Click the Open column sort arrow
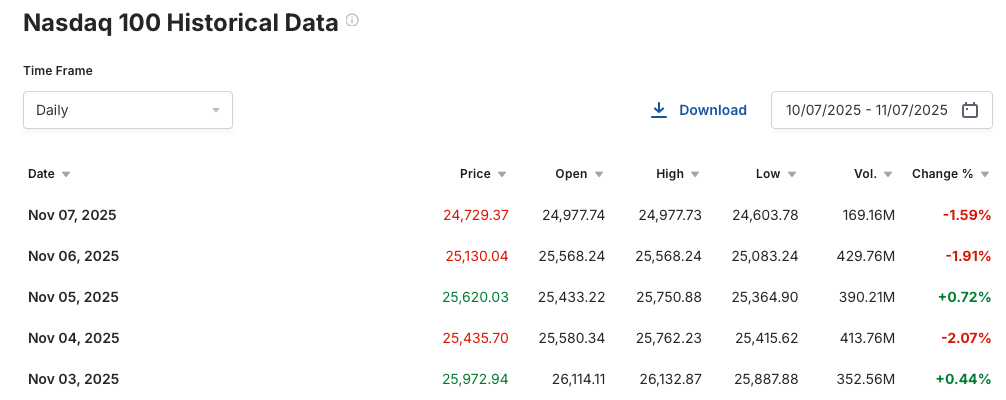 (599, 174)
